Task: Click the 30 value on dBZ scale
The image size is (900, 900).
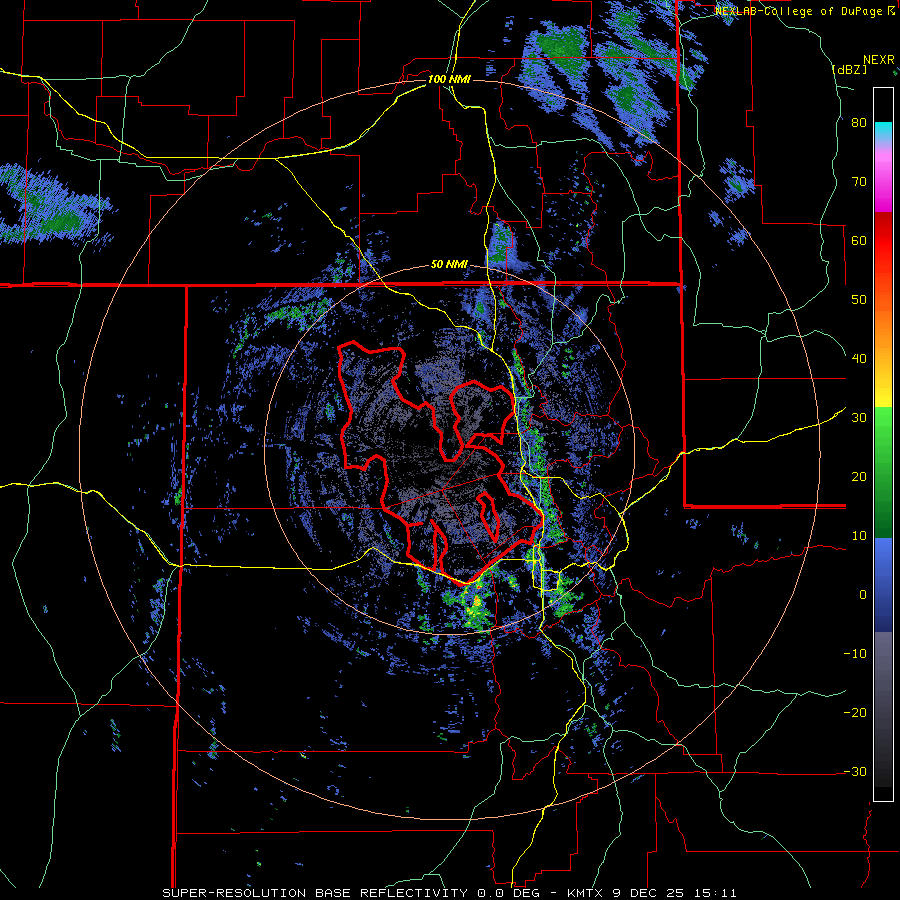Action: pyautogui.click(x=859, y=418)
